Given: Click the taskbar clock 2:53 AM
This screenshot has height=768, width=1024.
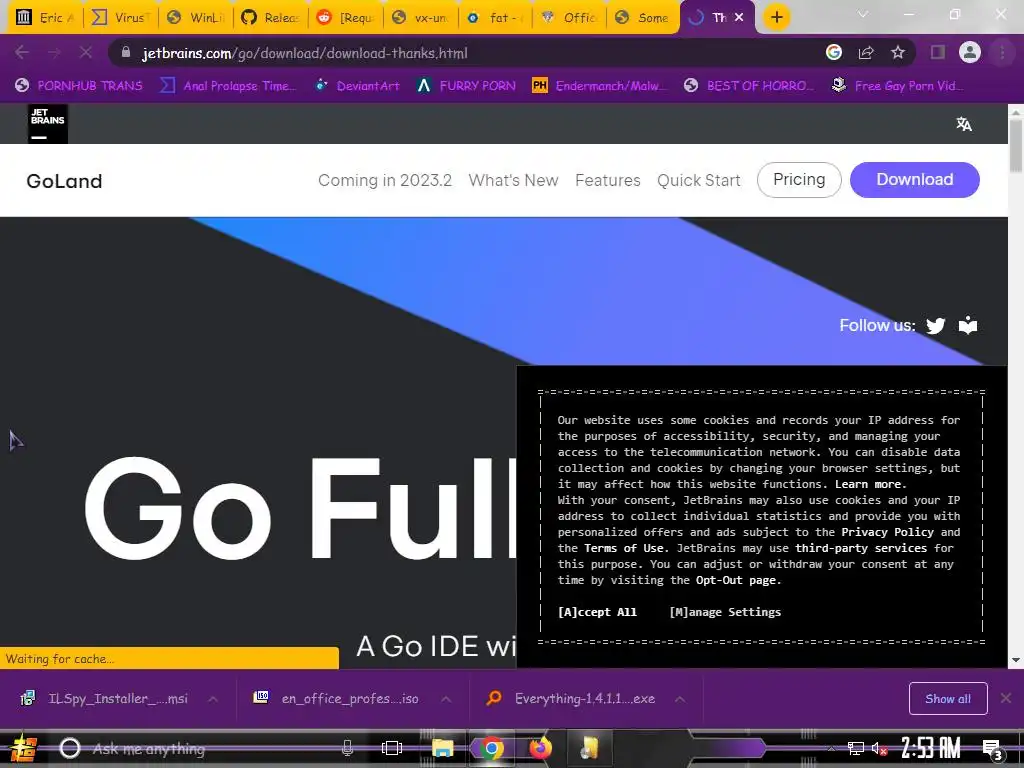Looking at the screenshot, I should click(931, 748).
